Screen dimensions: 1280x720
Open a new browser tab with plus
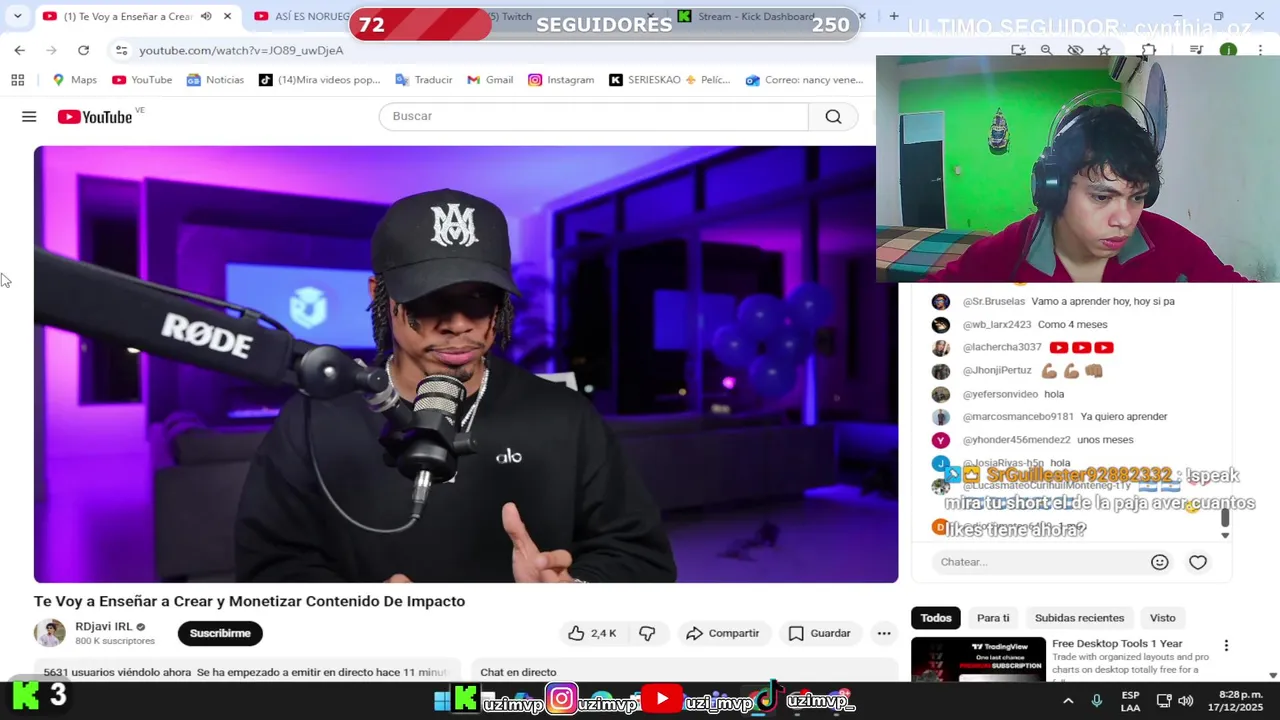click(894, 17)
